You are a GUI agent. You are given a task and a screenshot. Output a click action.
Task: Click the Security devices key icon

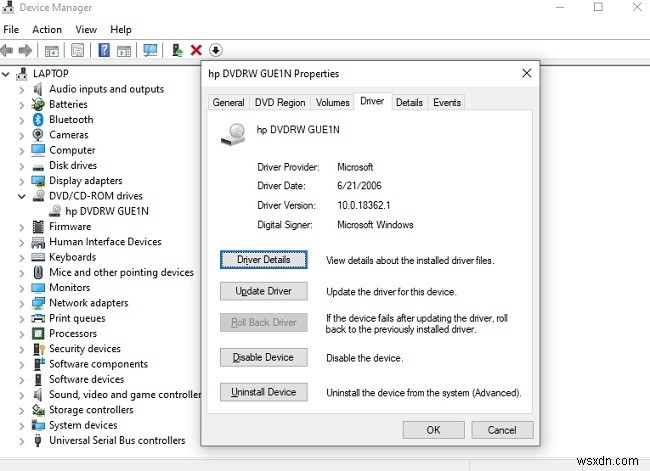click(39, 349)
